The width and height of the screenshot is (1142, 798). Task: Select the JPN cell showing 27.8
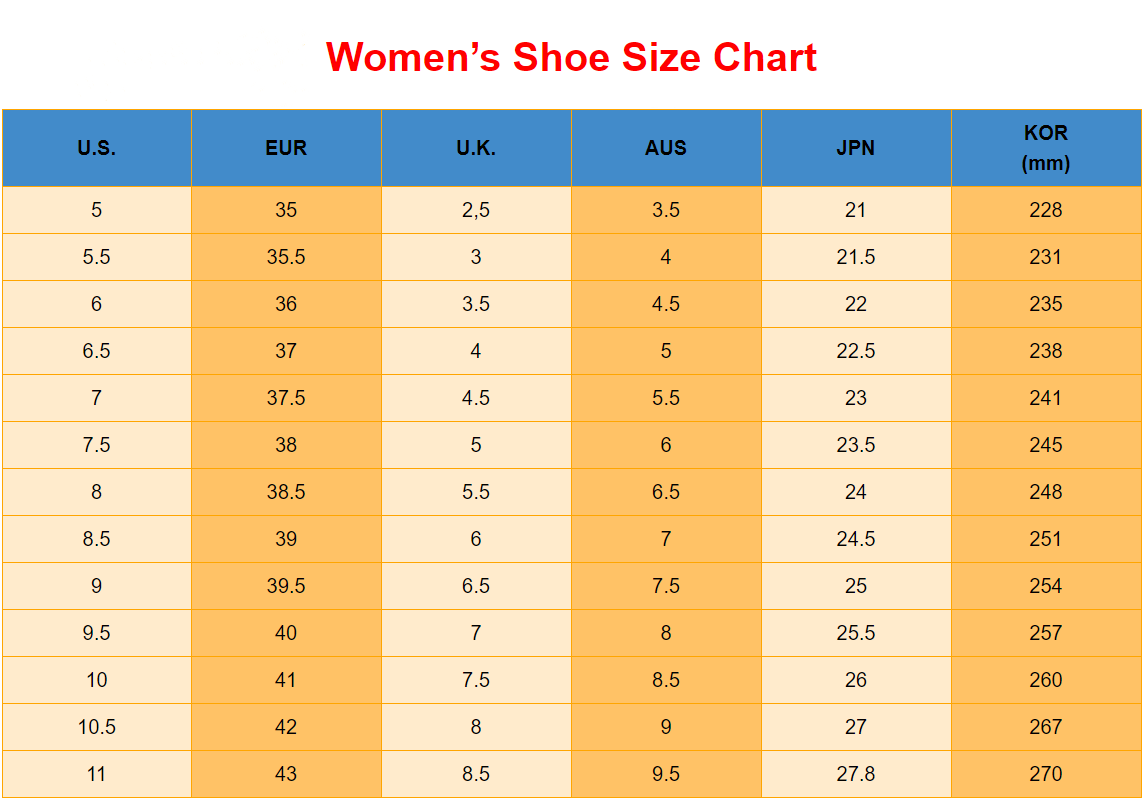(x=856, y=774)
